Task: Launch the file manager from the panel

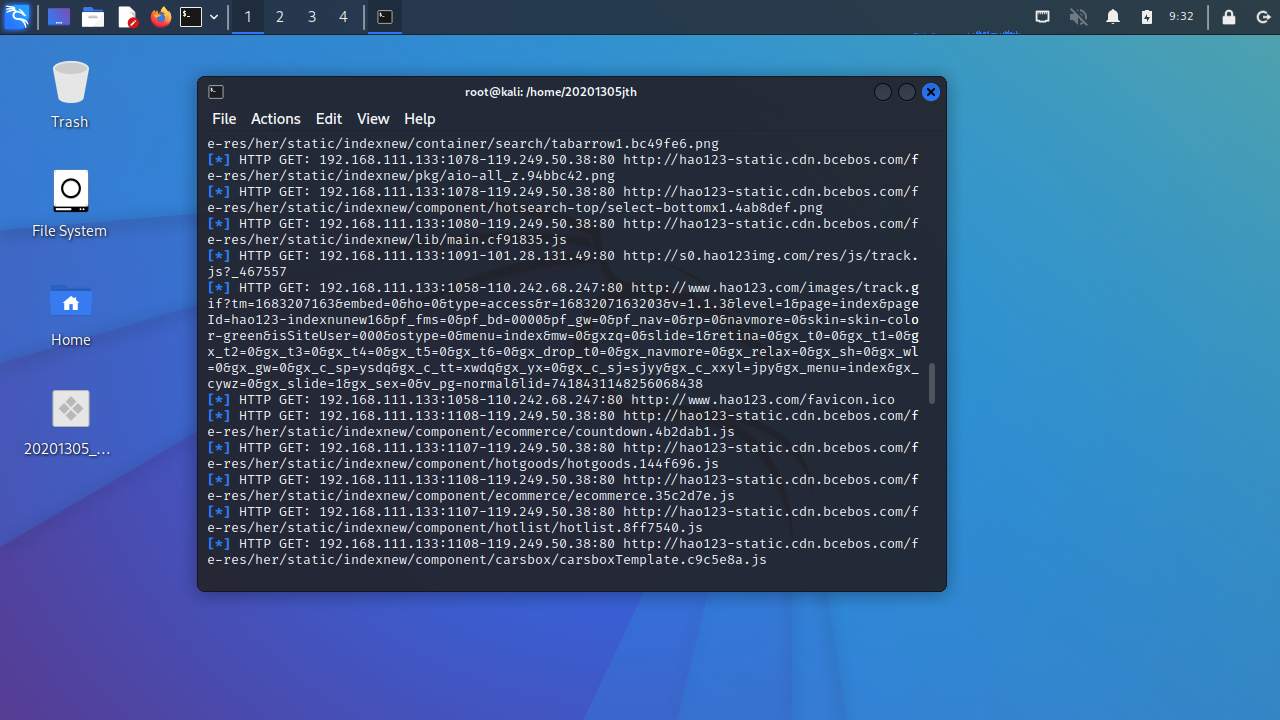Action: (93, 17)
